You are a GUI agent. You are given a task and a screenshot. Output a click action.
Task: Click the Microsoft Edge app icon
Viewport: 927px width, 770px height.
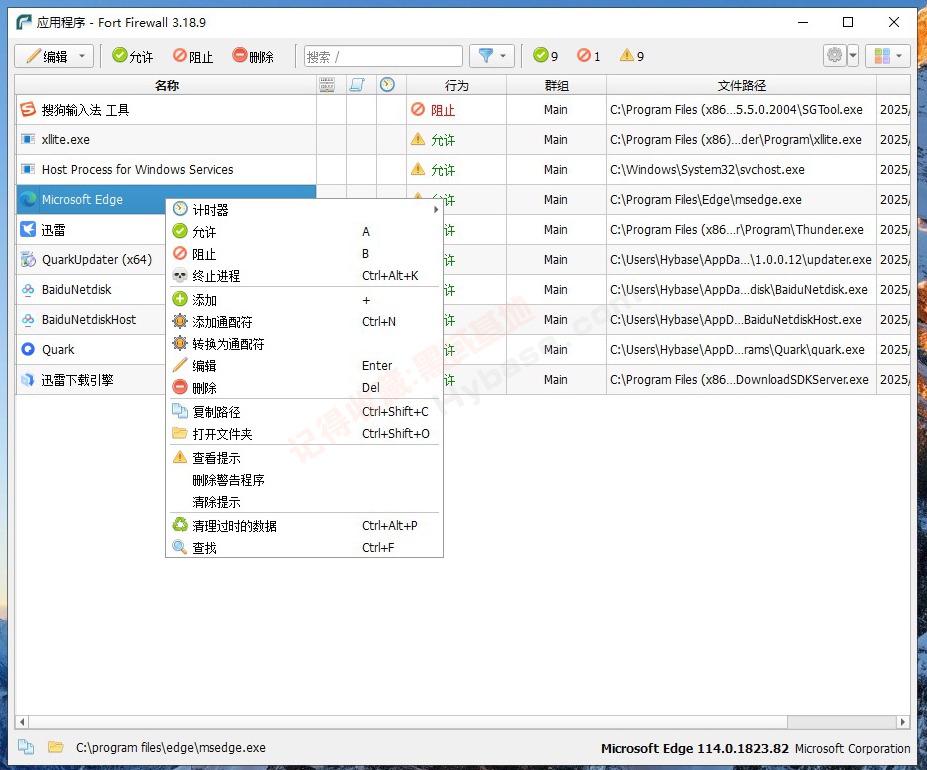coord(28,199)
